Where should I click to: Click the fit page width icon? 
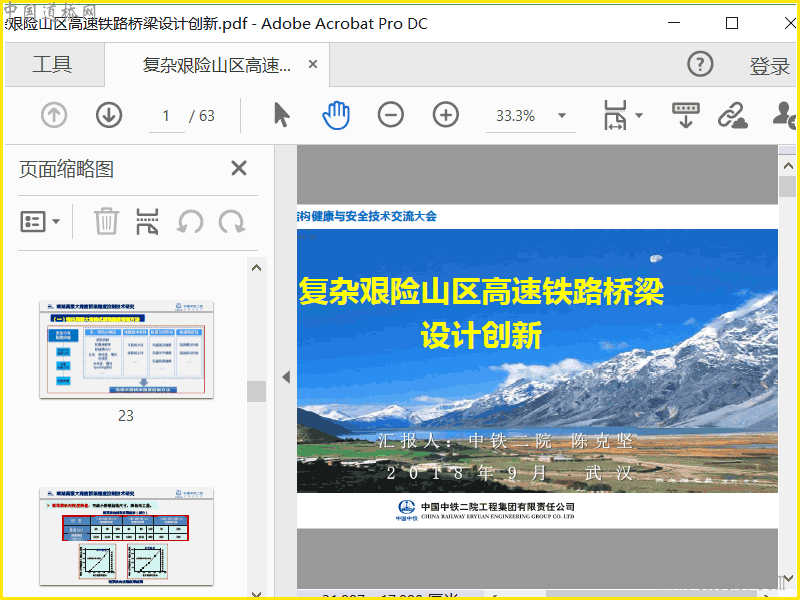(615, 115)
